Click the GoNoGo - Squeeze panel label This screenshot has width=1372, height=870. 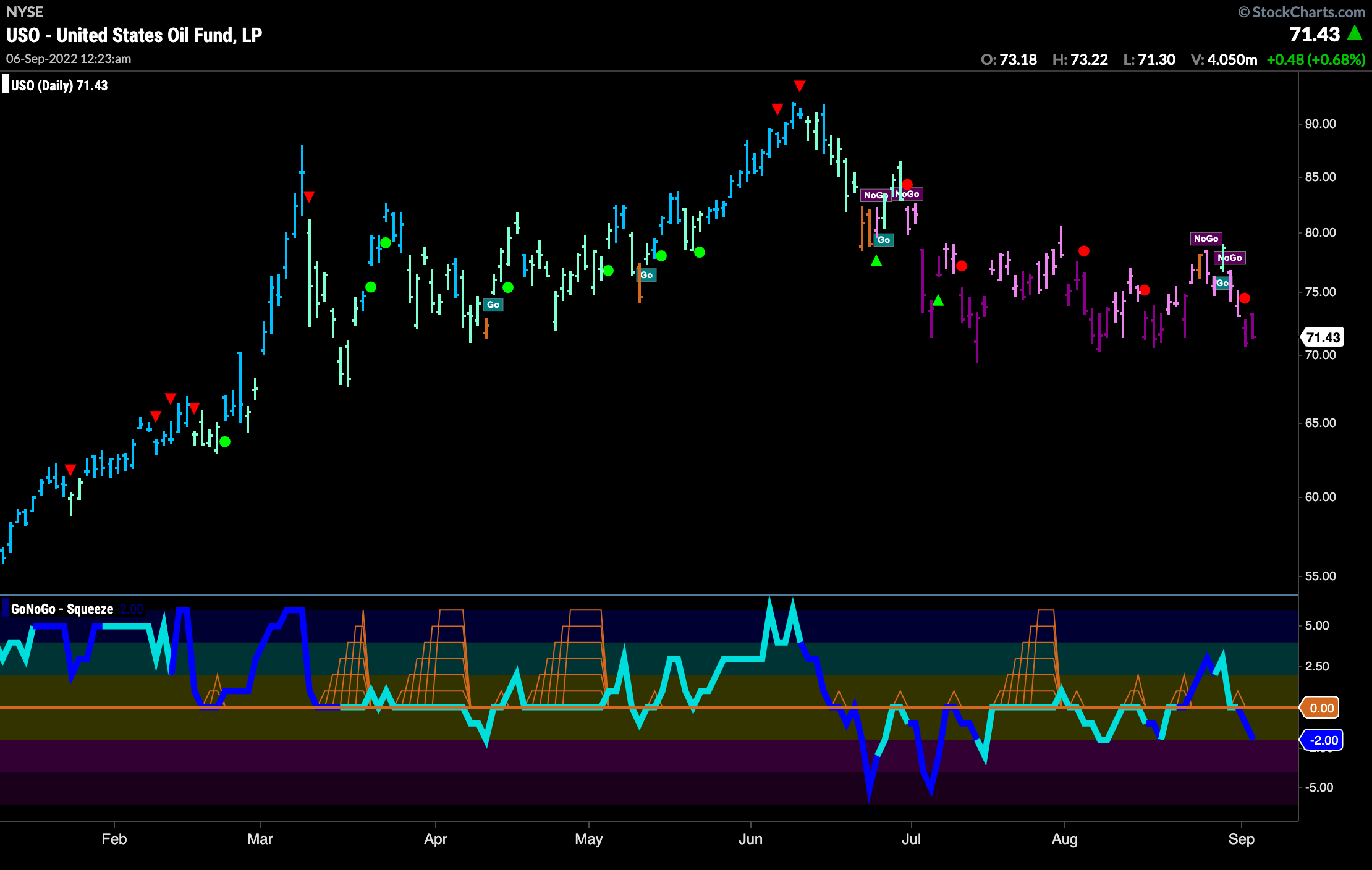[x=62, y=609]
